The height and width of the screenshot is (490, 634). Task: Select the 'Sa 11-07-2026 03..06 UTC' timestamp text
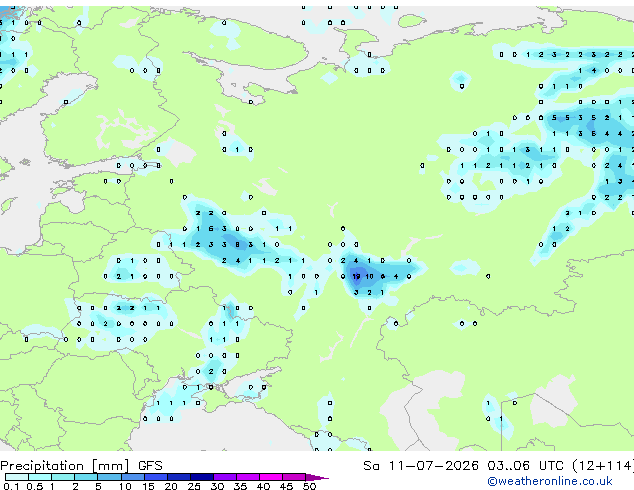click(x=465, y=466)
